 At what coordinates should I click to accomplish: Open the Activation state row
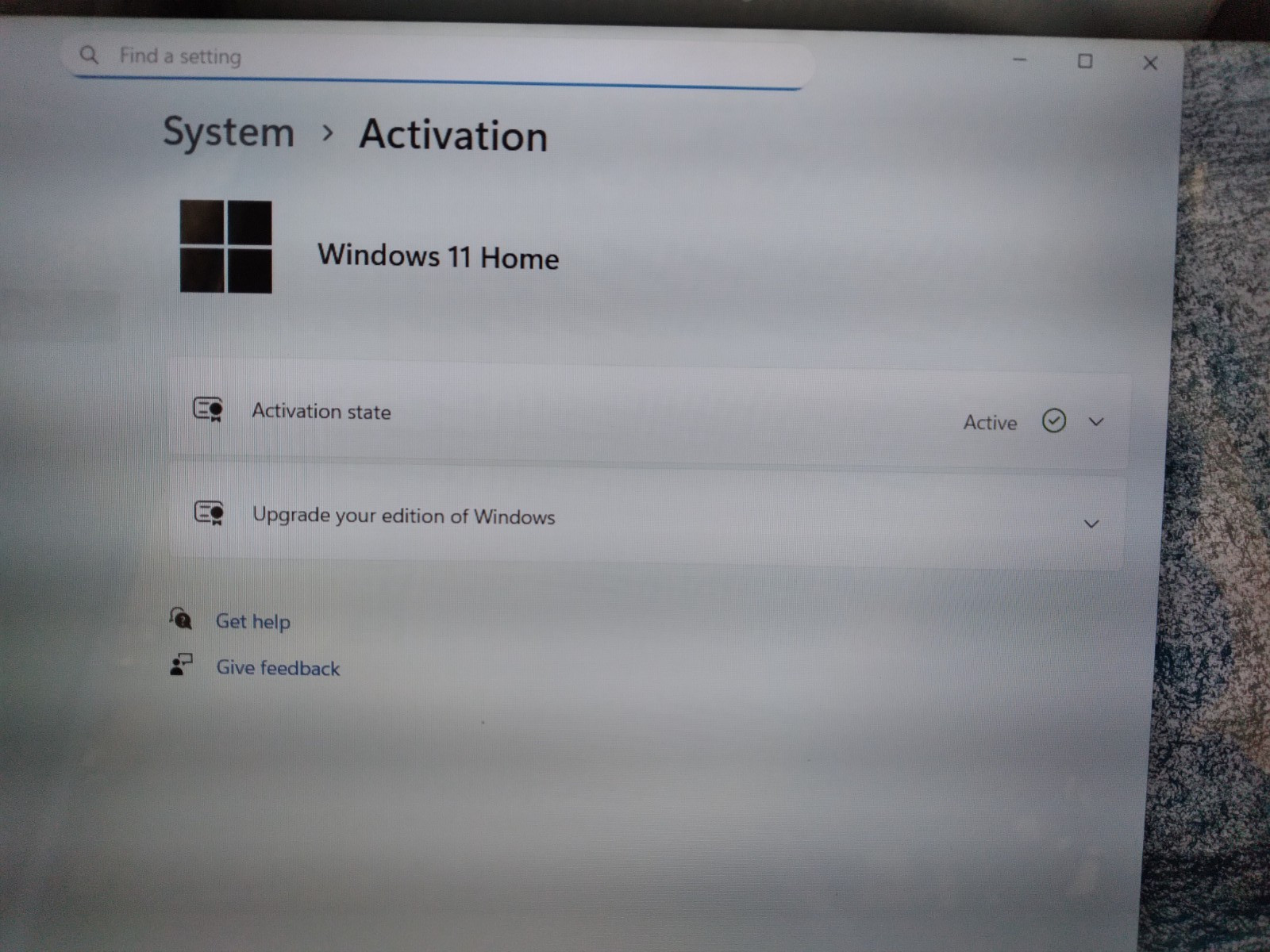pos(648,414)
